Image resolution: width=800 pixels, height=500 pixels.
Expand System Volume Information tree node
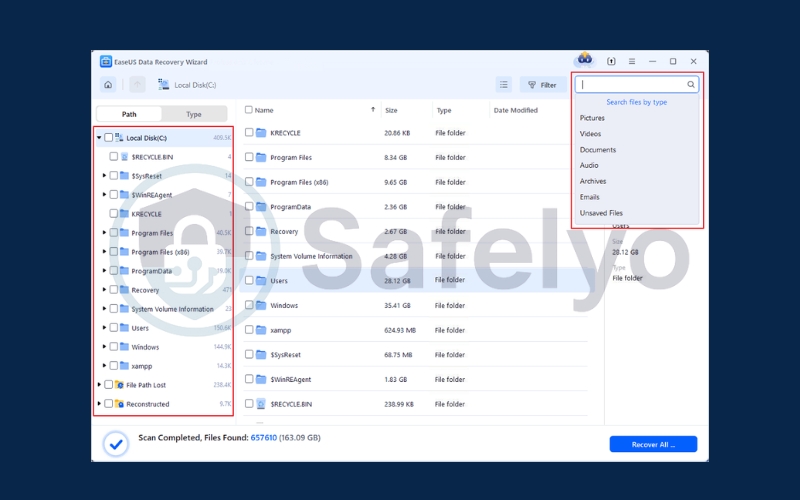tap(104, 309)
